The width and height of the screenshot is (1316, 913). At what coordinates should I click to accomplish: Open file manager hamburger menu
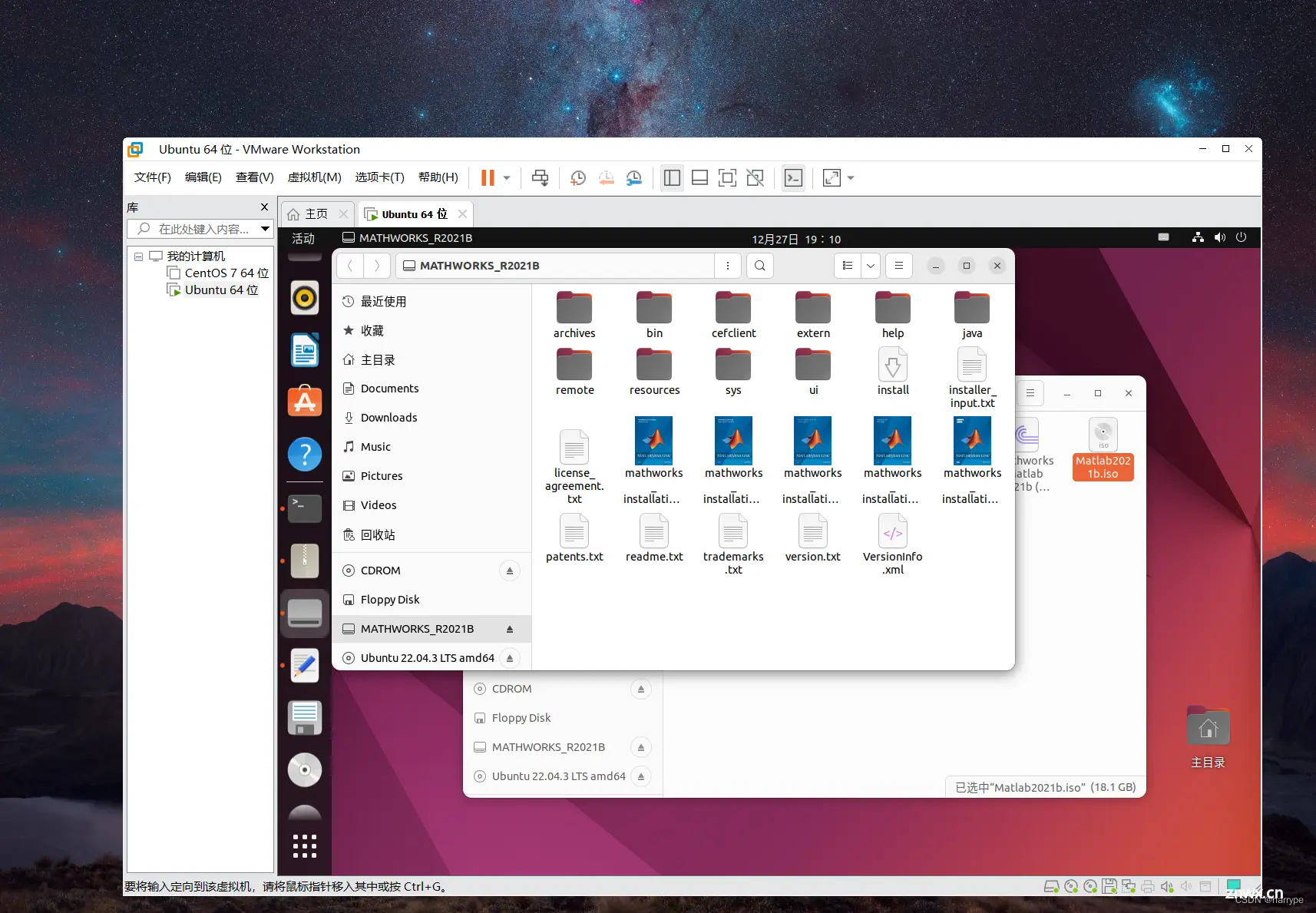[x=898, y=266]
